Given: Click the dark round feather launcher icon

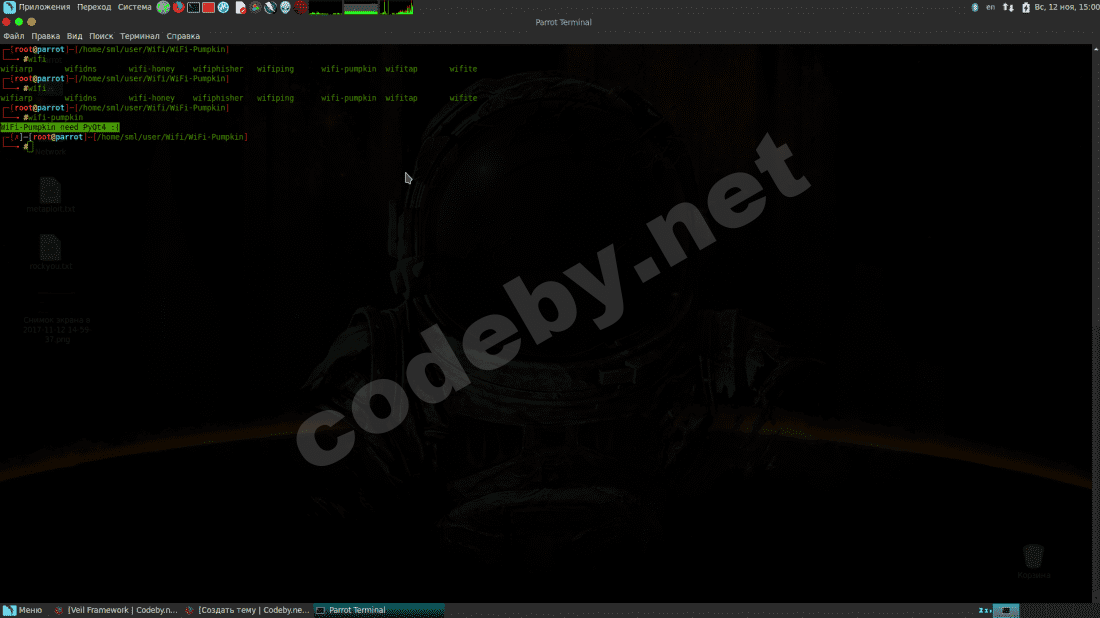Looking at the screenshot, I should click(x=270, y=8).
